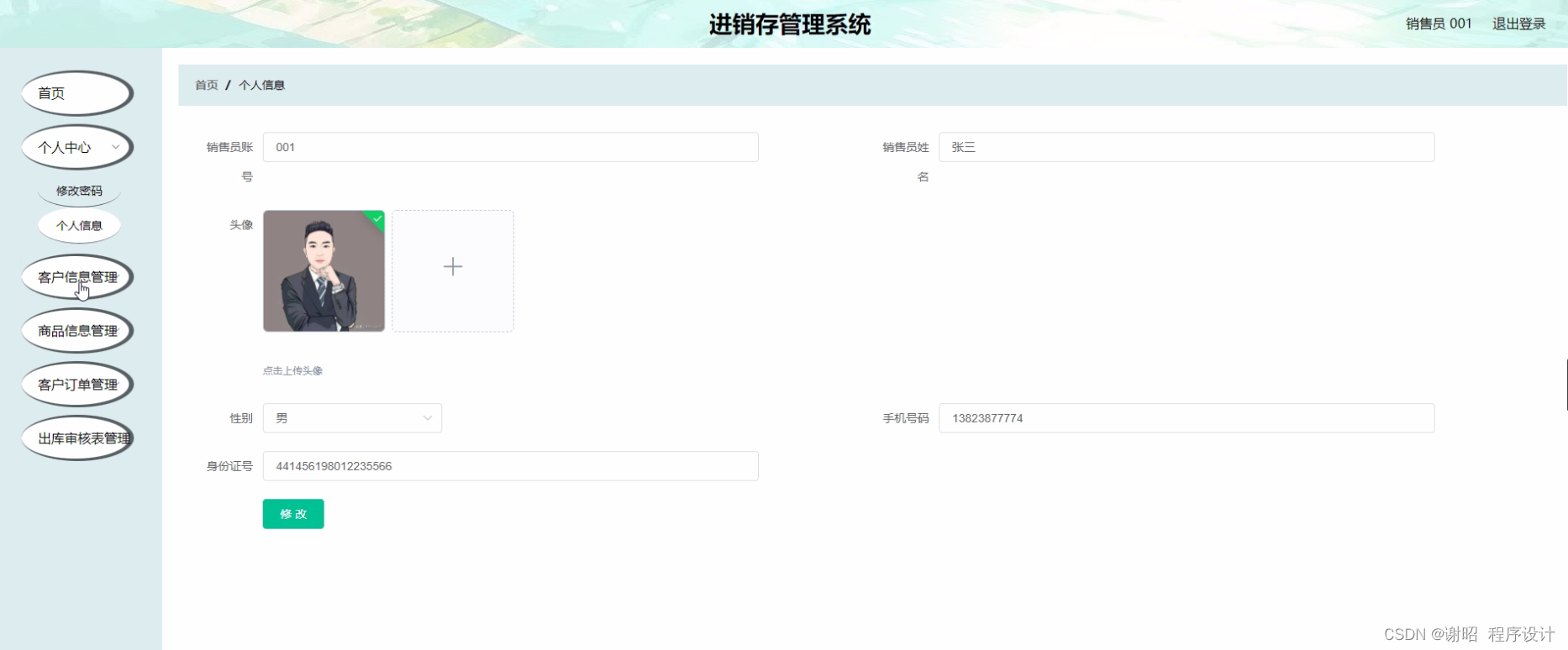Click the green checkmark on avatar
This screenshot has height=650, width=1568.
click(377, 218)
